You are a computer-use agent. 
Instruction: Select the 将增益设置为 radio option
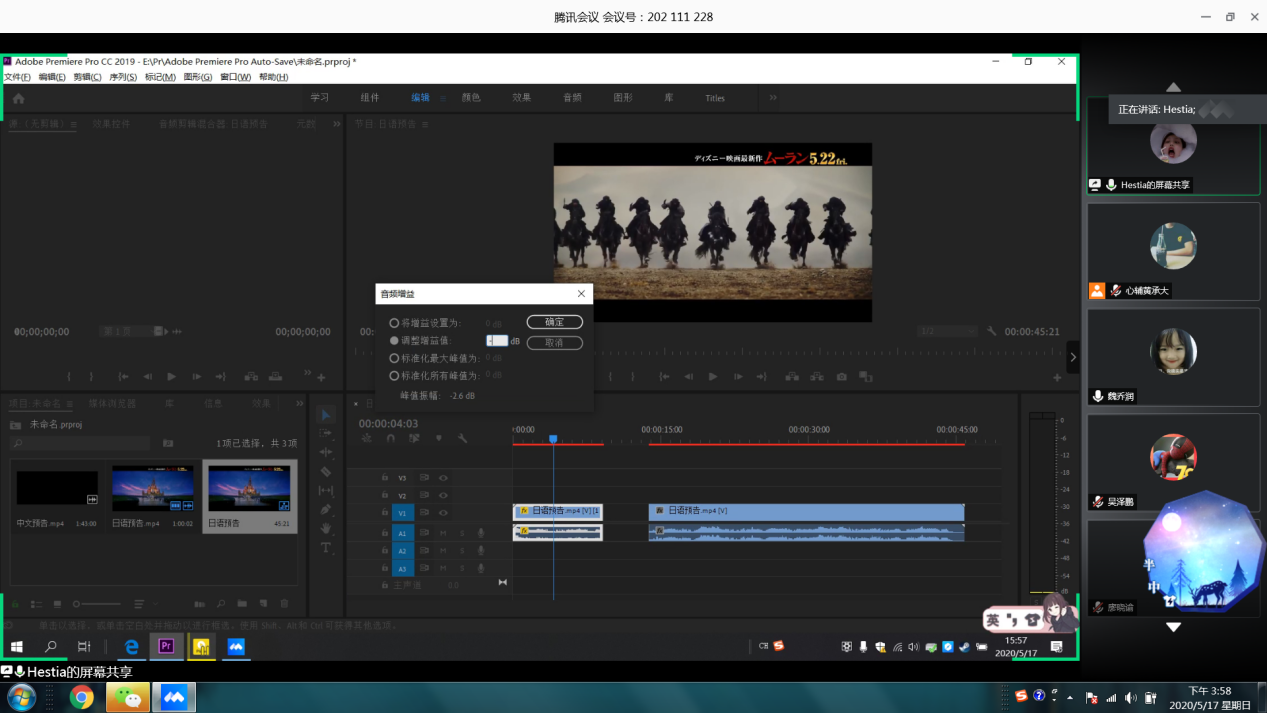394,323
